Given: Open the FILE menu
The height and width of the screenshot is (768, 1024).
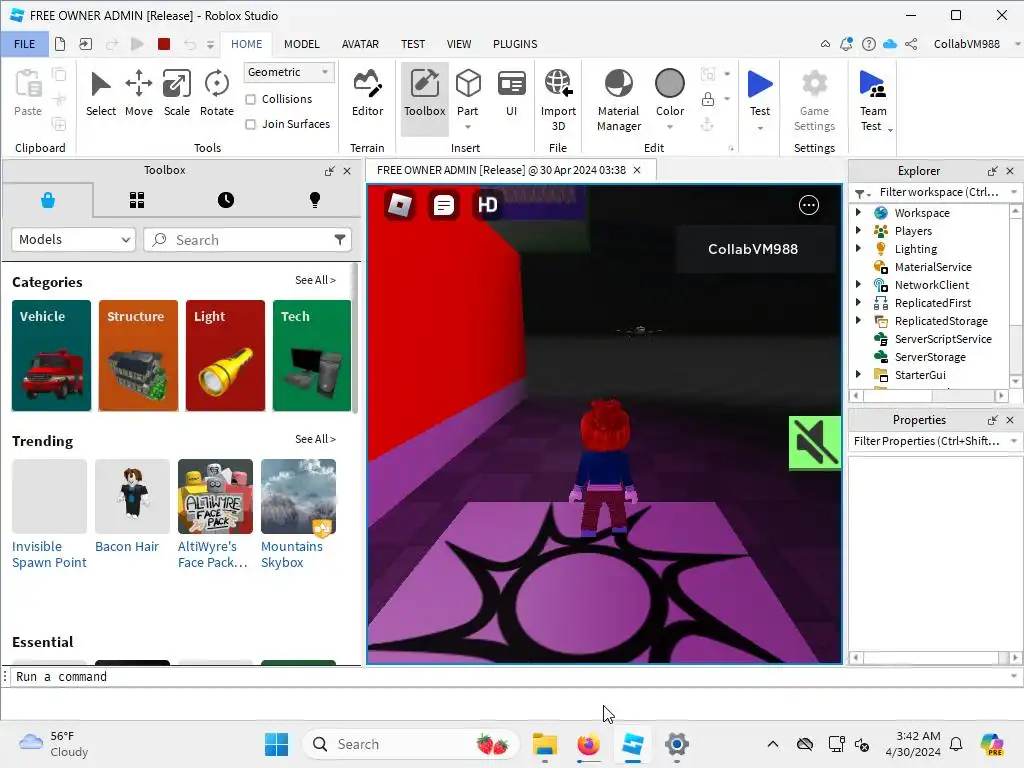Looking at the screenshot, I should (x=25, y=44).
